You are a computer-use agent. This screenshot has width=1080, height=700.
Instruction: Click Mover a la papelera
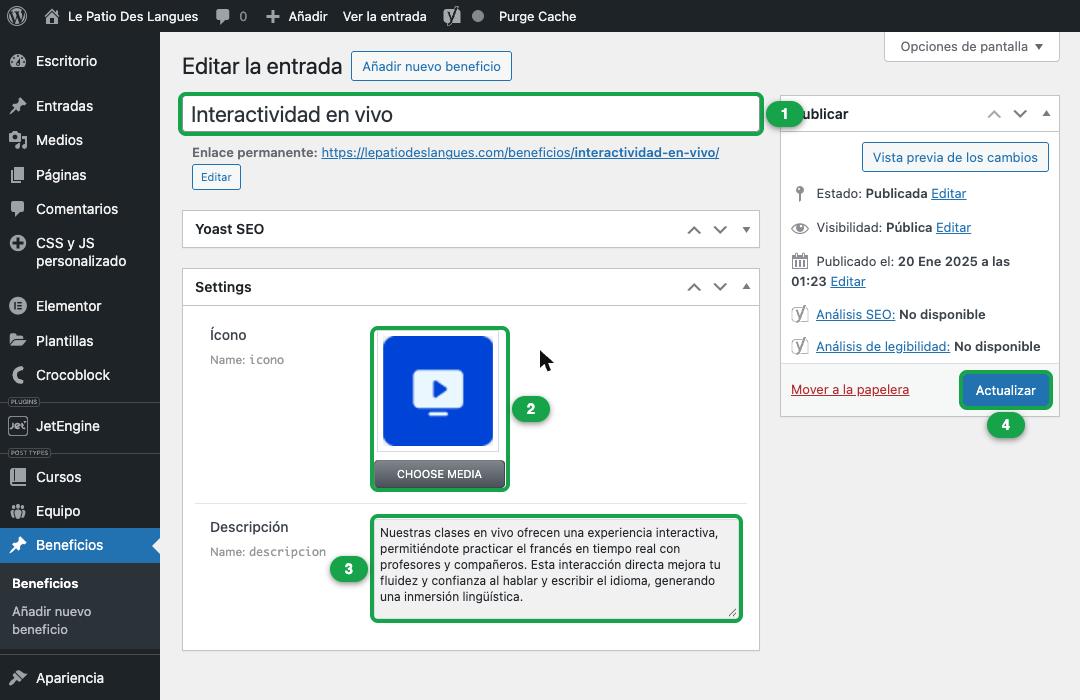849,390
